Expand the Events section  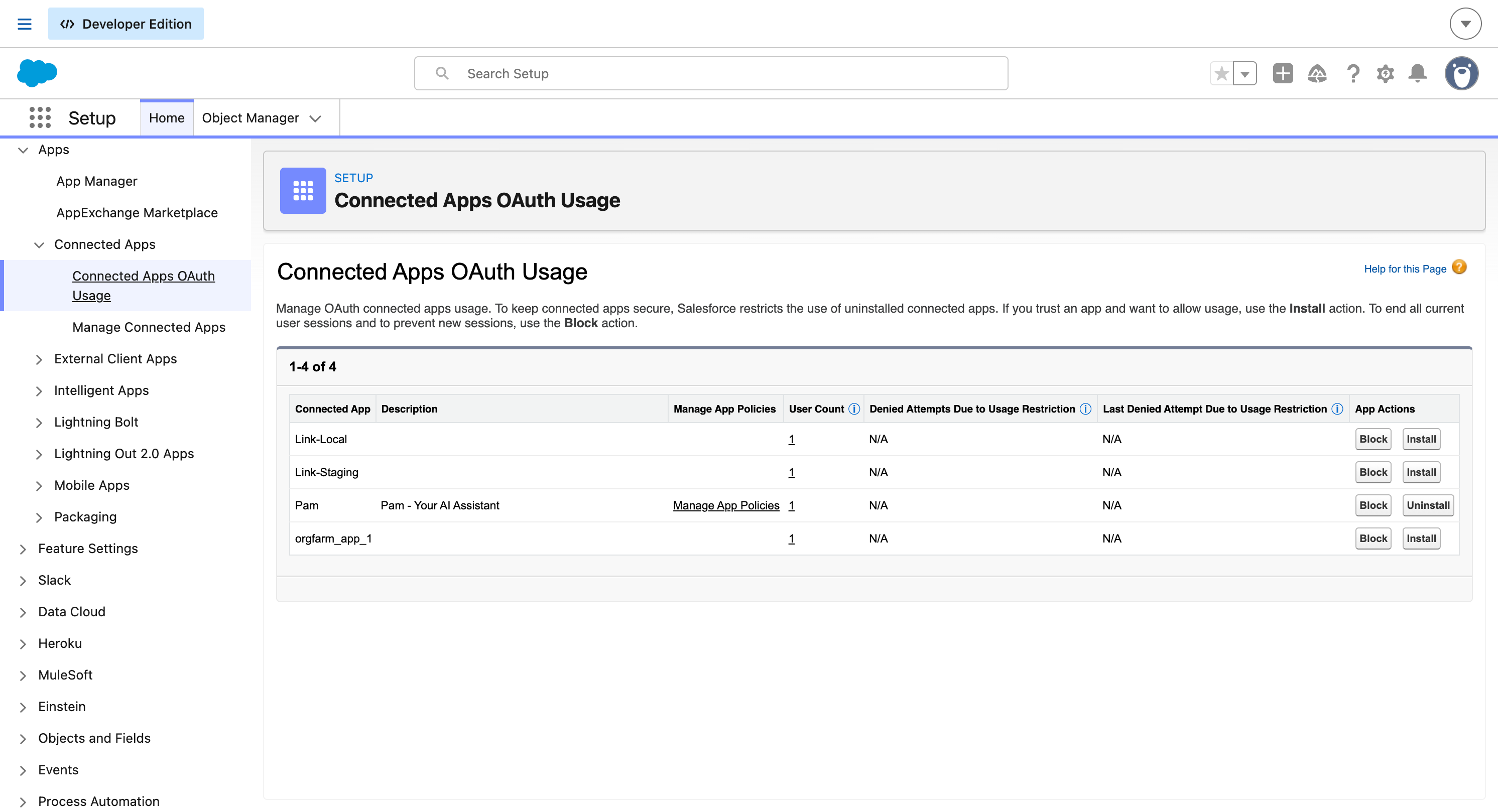[x=23, y=770]
